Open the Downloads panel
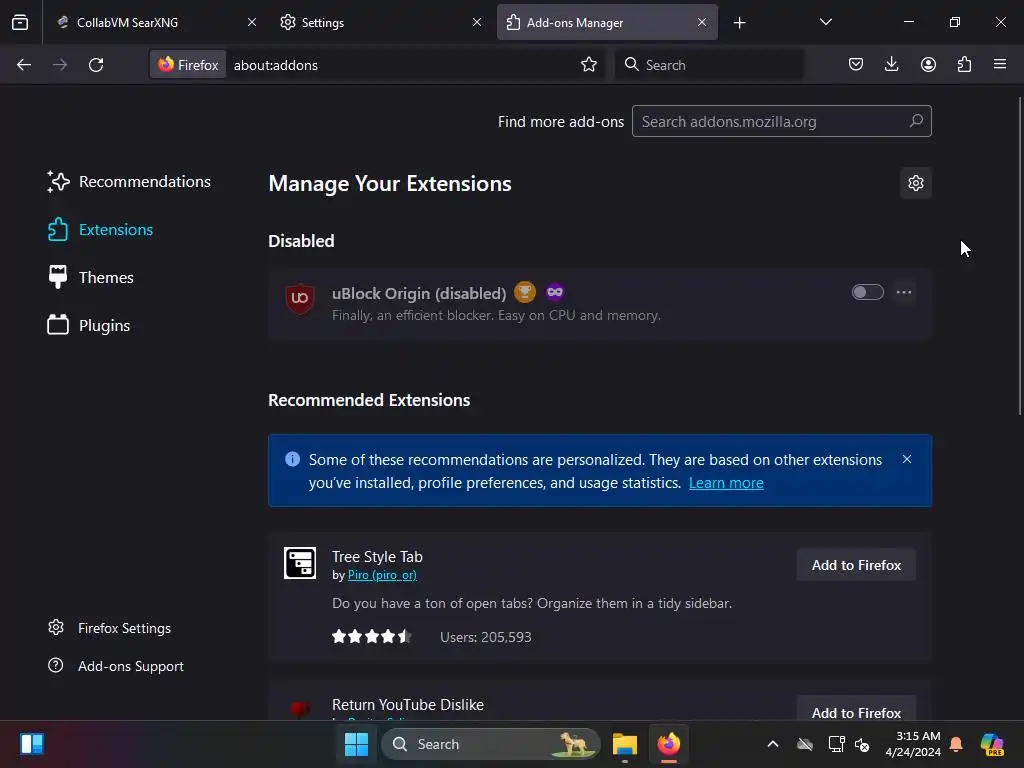1024x768 pixels. click(891, 64)
